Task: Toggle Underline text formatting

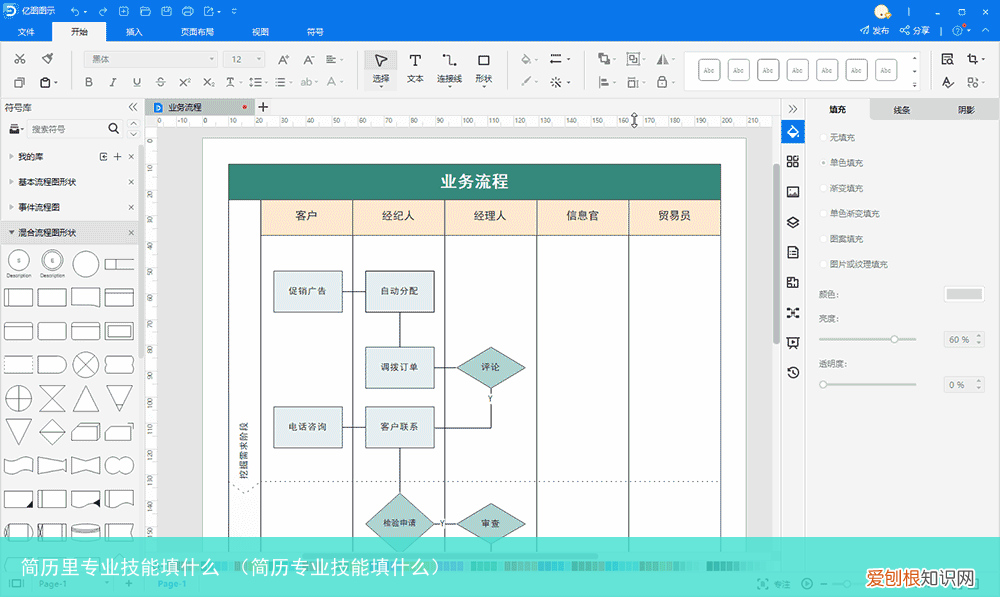Action: [x=136, y=82]
